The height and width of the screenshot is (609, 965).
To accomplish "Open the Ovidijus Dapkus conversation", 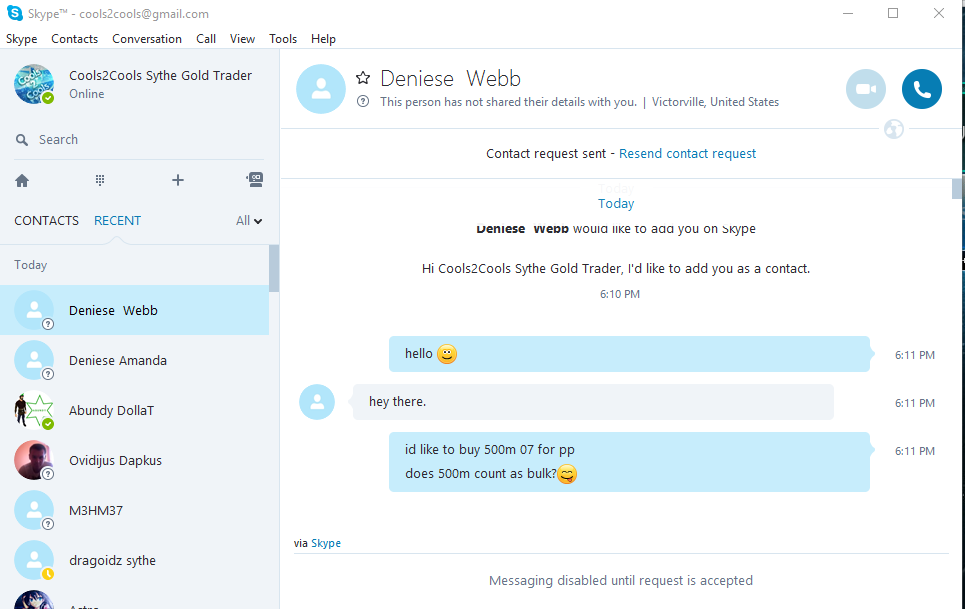I will click(134, 460).
